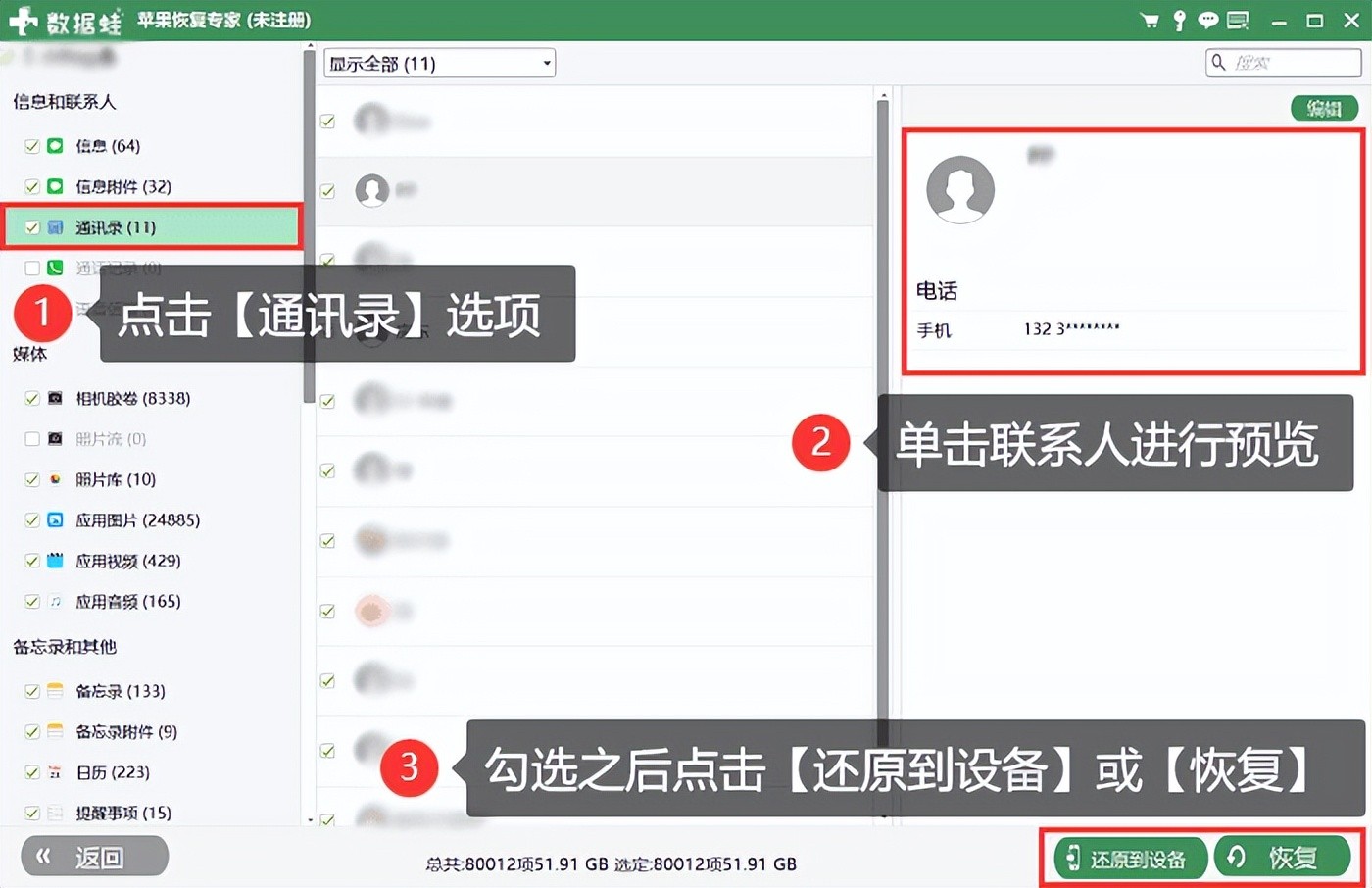Click the 返回 back button

[x=95, y=858]
